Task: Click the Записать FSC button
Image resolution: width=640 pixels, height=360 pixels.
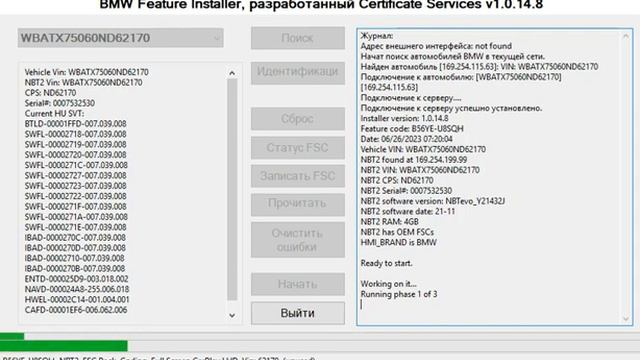Action: coord(298,176)
